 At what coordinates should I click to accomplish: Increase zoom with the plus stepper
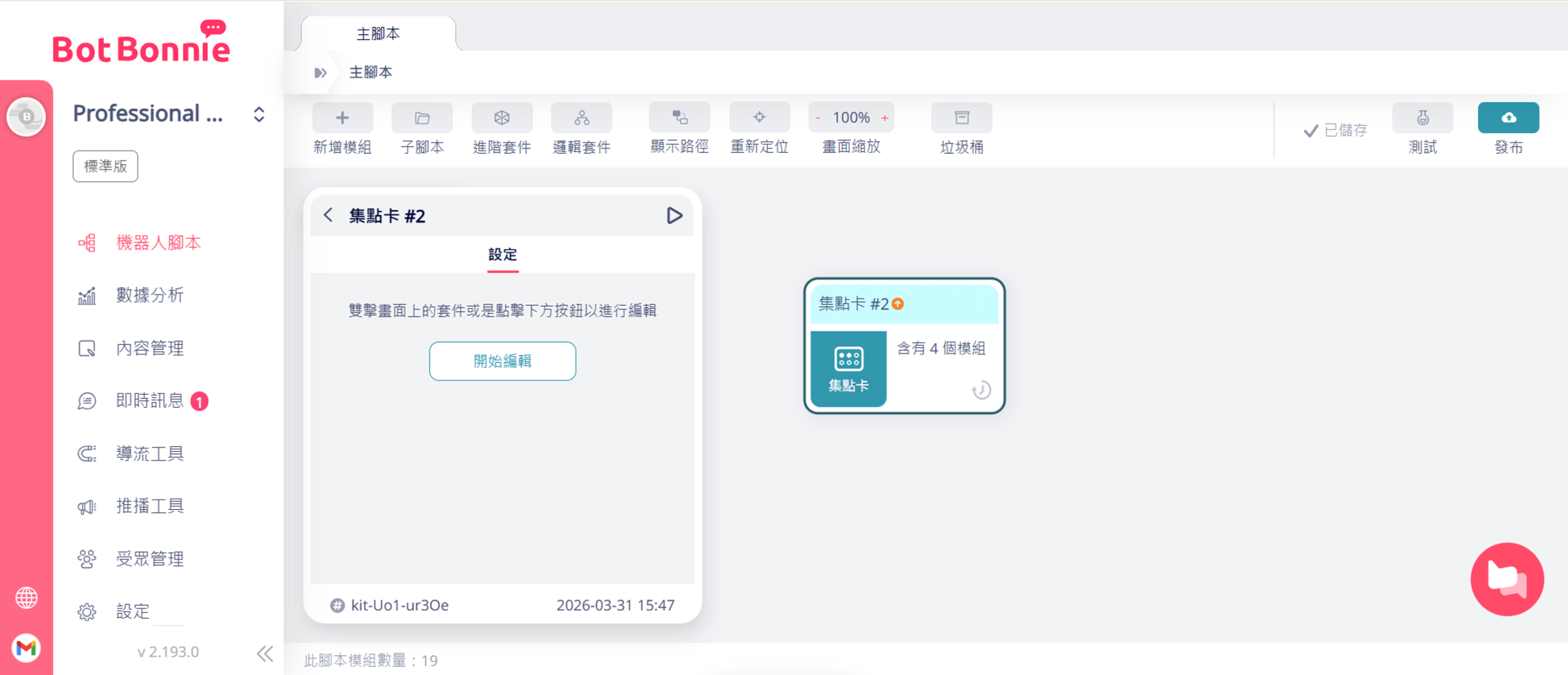(x=885, y=117)
